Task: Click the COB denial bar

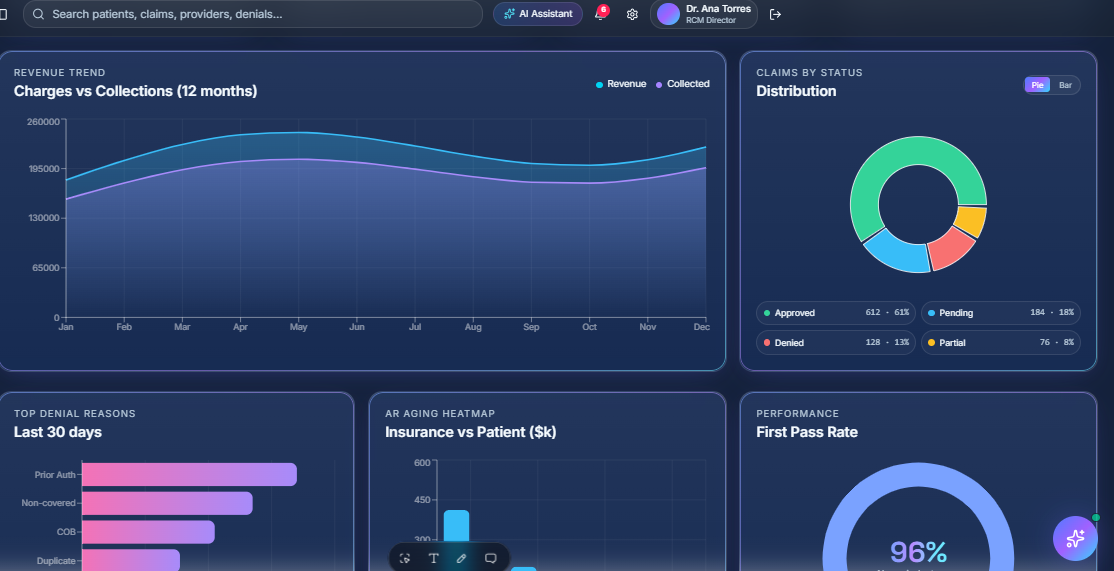Action: click(x=148, y=532)
